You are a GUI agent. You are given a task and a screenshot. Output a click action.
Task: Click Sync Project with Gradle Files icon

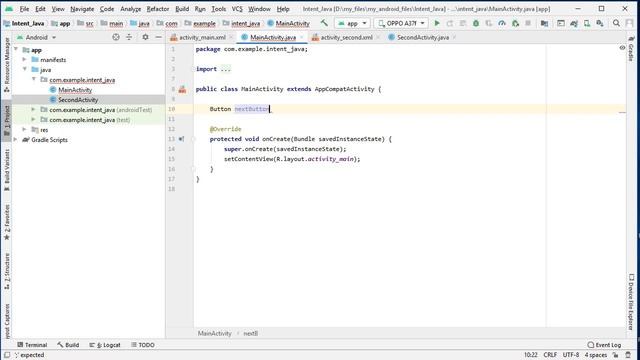pyautogui.click(x=574, y=23)
